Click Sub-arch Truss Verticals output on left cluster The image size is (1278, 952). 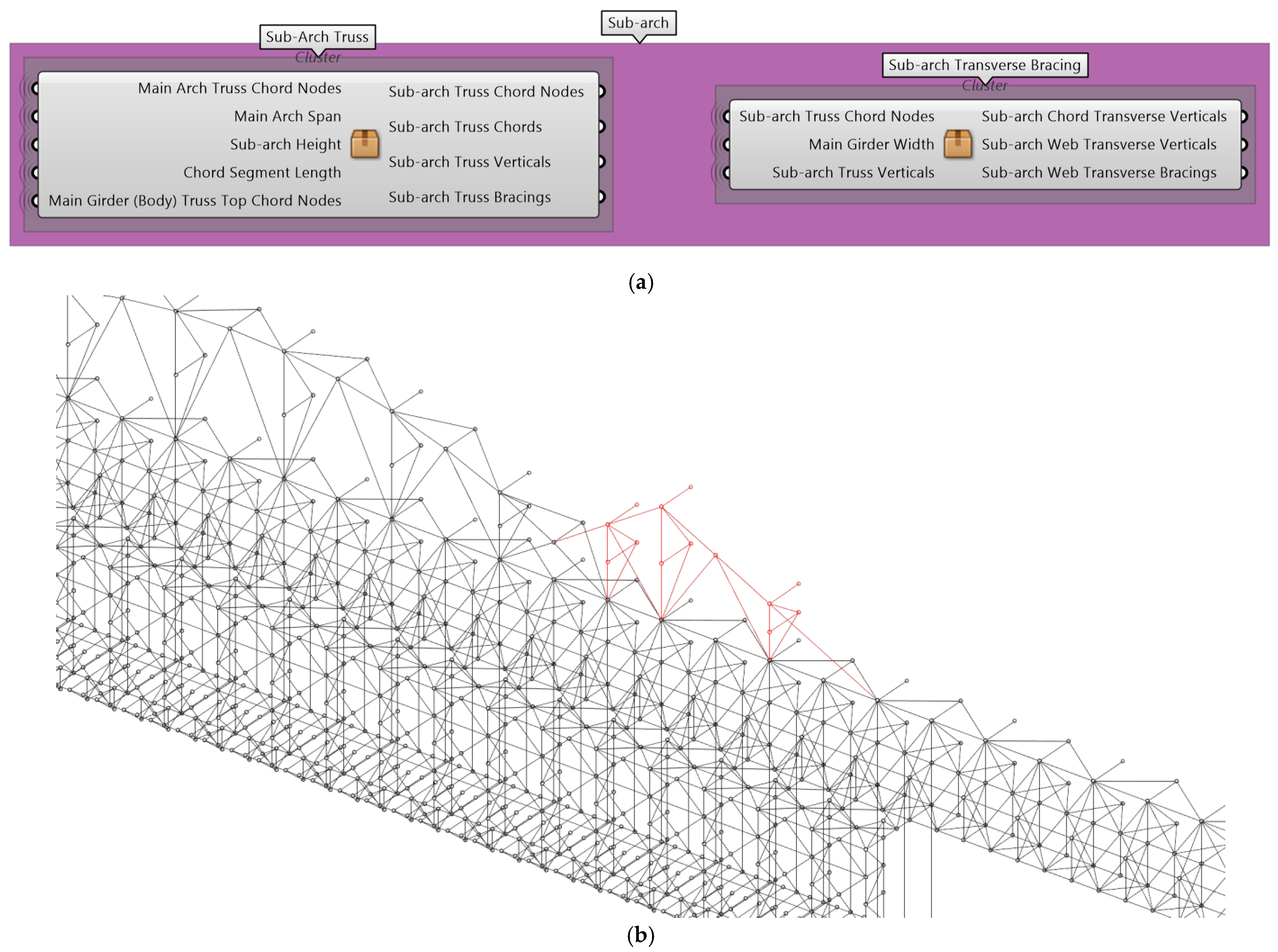point(469,162)
